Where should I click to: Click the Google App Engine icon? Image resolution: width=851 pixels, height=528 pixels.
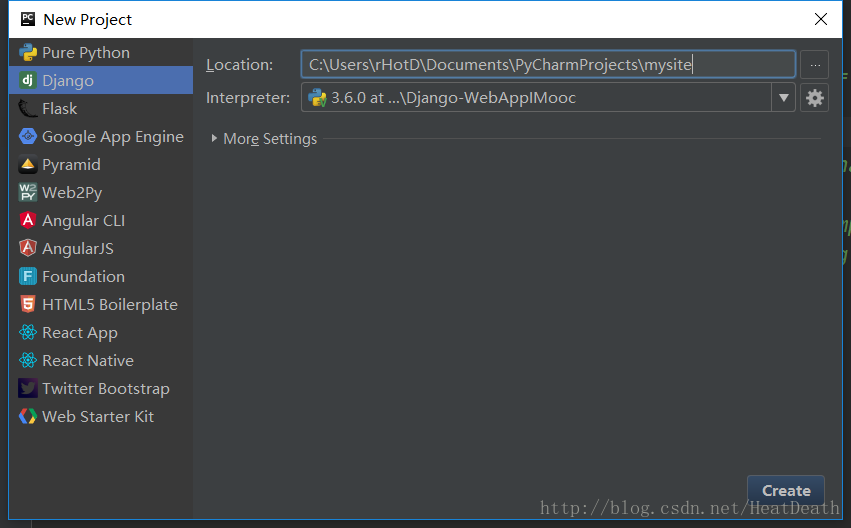click(x=28, y=136)
